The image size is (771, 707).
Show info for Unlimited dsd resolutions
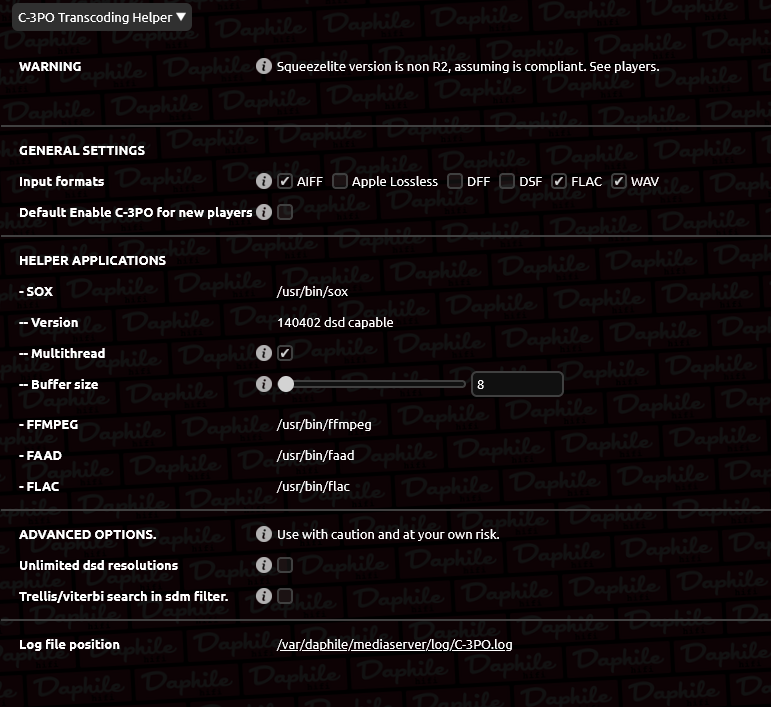pos(264,564)
